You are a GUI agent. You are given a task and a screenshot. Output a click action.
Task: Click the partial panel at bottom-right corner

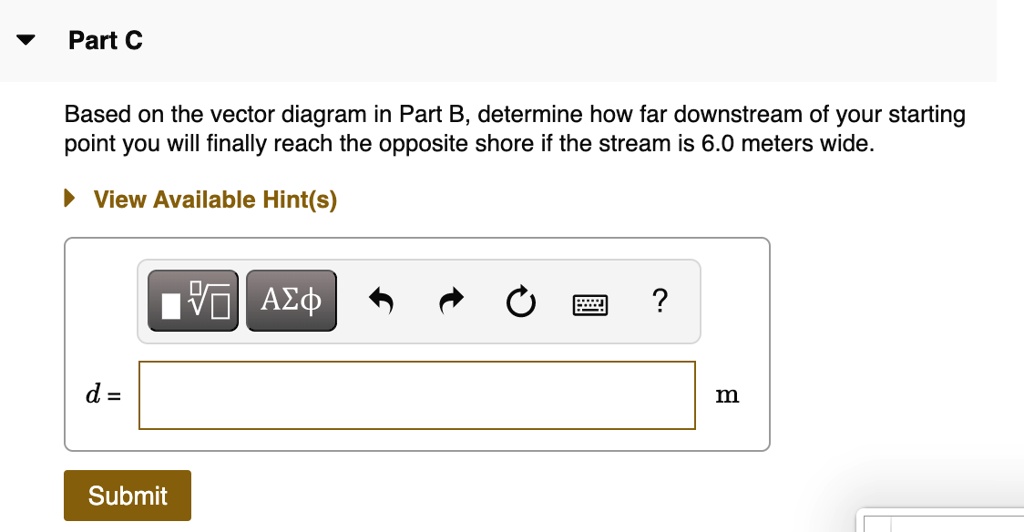(942, 522)
